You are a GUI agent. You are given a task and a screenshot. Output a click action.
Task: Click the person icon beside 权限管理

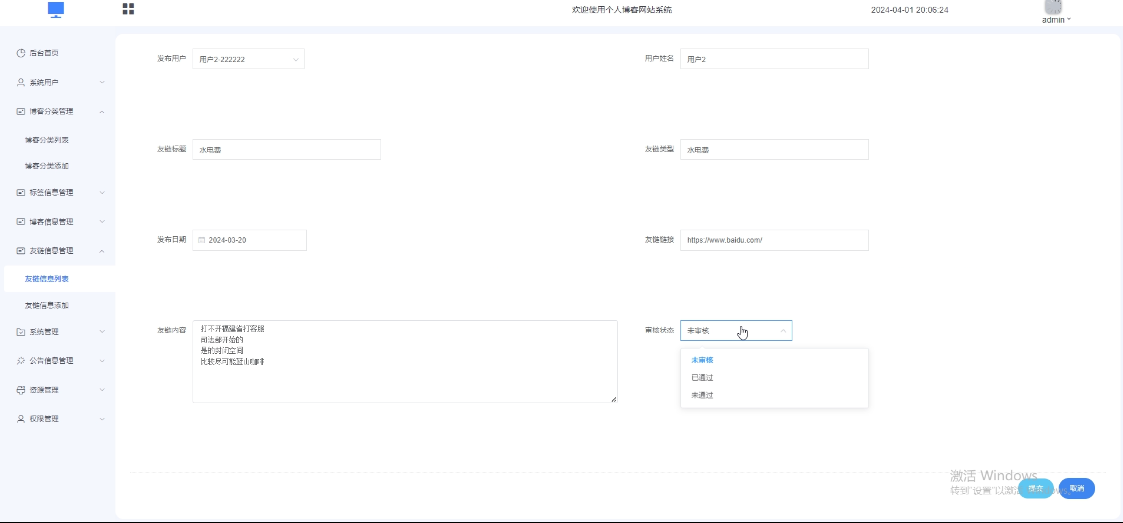click(x=21, y=419)
